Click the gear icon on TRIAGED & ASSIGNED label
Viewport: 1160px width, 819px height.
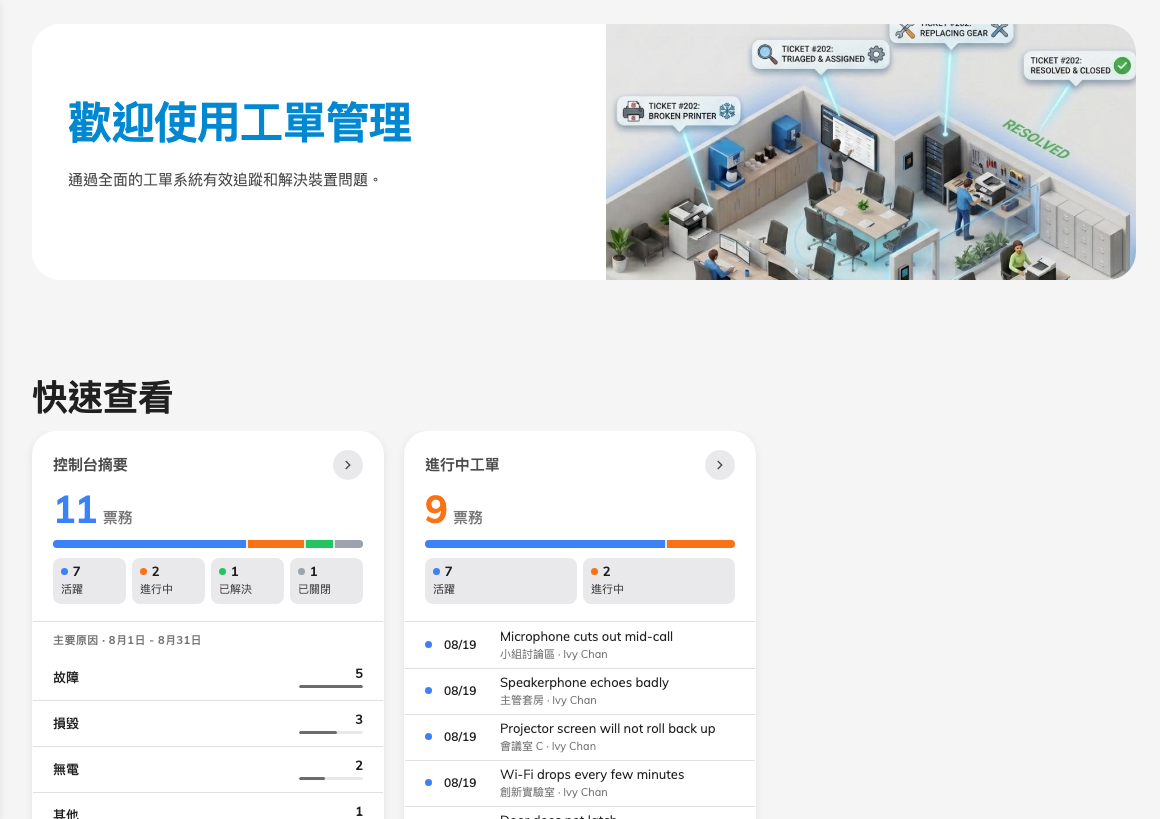[877, 54]
